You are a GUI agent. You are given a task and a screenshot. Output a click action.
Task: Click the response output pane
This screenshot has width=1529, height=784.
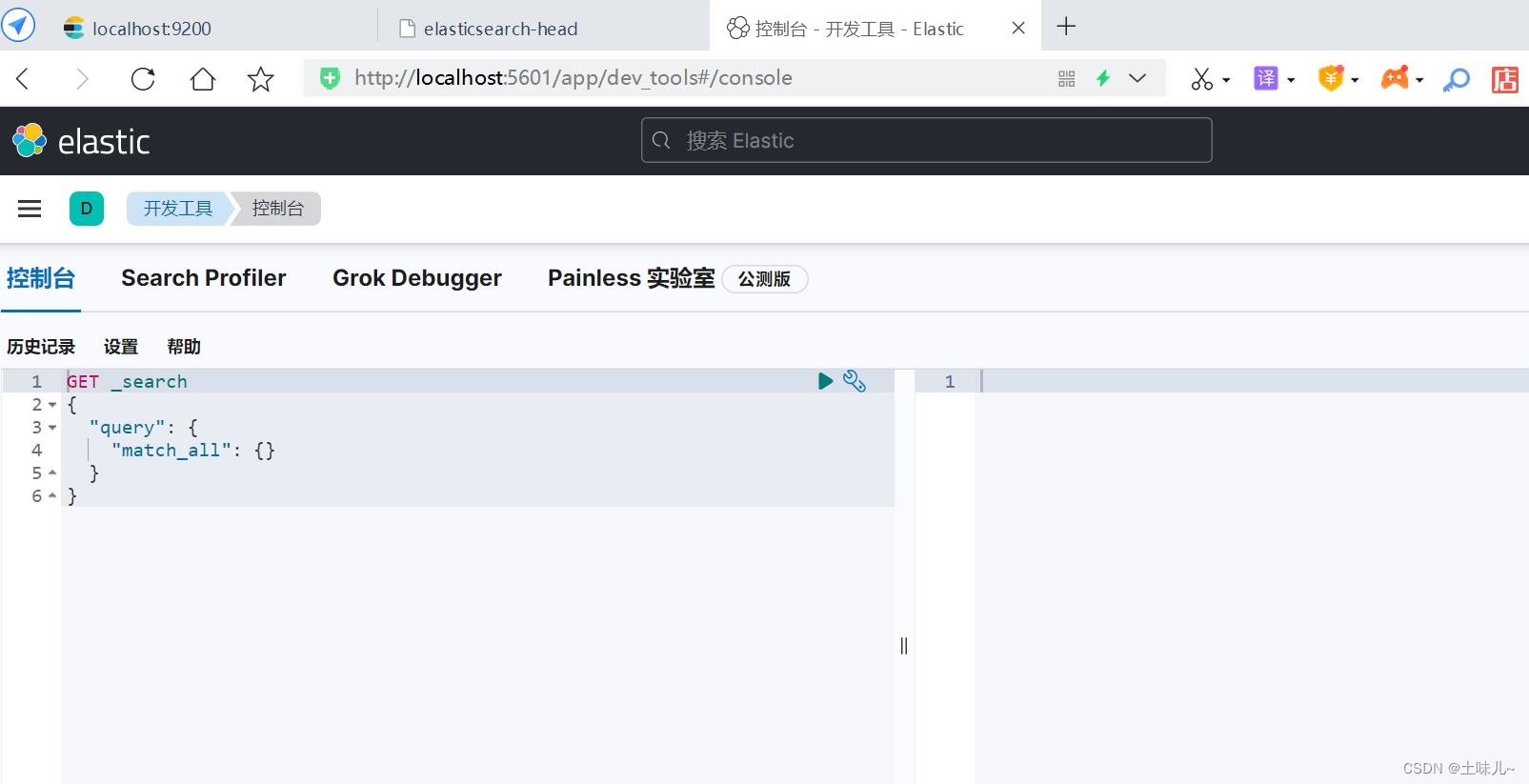coord(1251,576)
